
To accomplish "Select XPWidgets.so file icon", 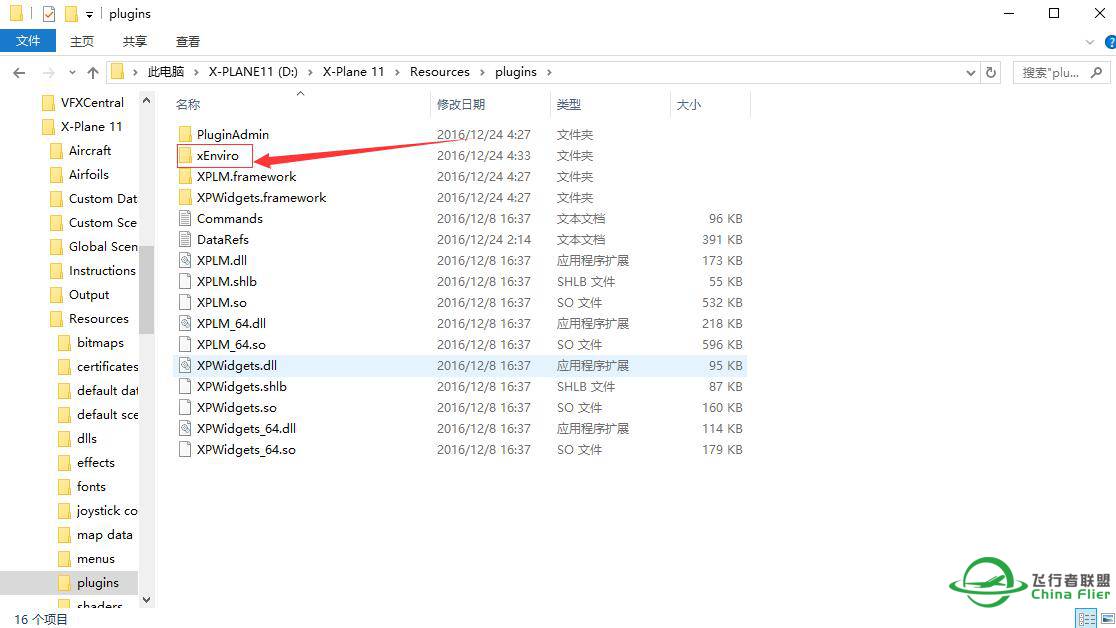I will coord(185,407).
